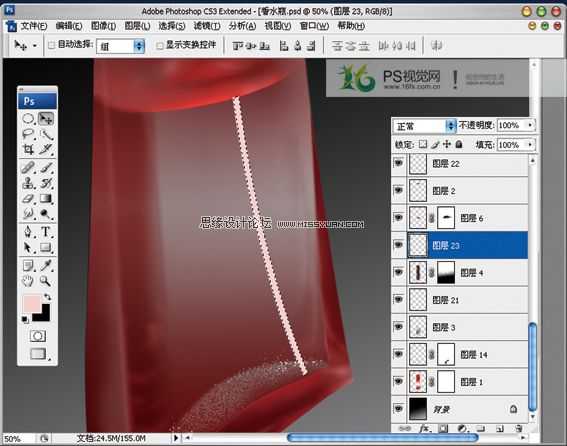Select the Eraser tool
567x446 pixels.
pyautogui.click(x=28, y=198)
